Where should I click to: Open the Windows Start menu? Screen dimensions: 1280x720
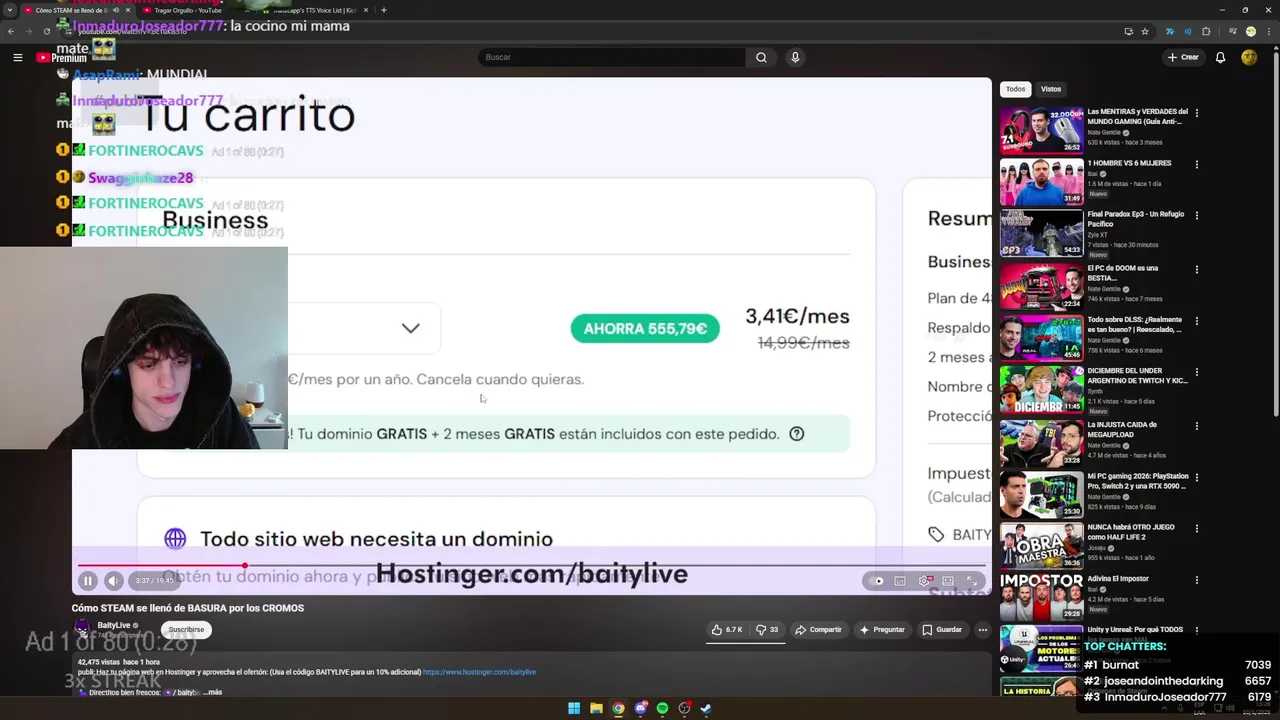(x=574, y=708)
